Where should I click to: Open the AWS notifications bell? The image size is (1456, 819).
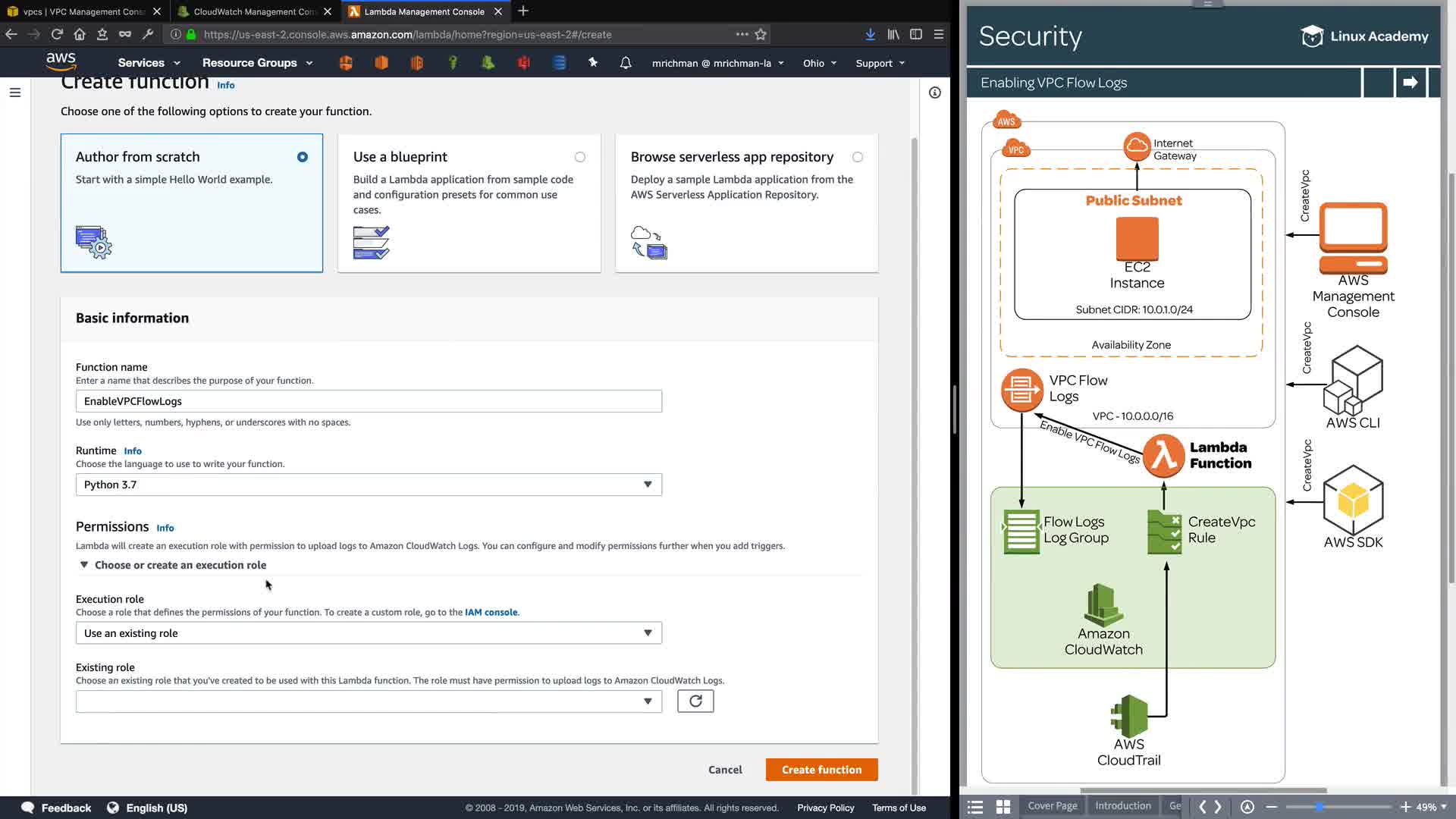[625, 63]
